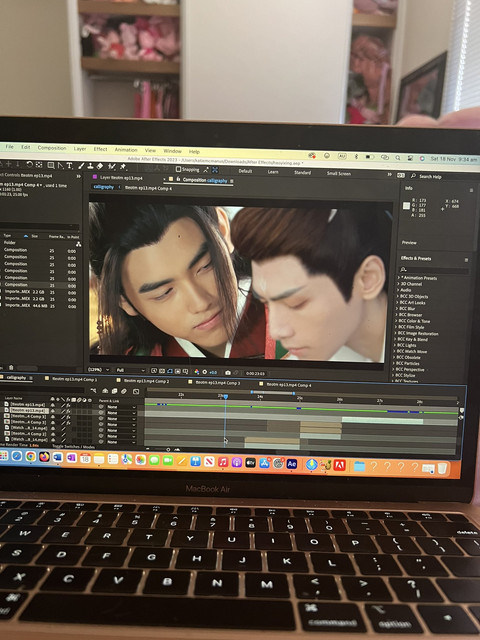This screenshot has width=480, height=640.
Task: Click the current timecode display below the viewer
Action: [x=256, y=373]
